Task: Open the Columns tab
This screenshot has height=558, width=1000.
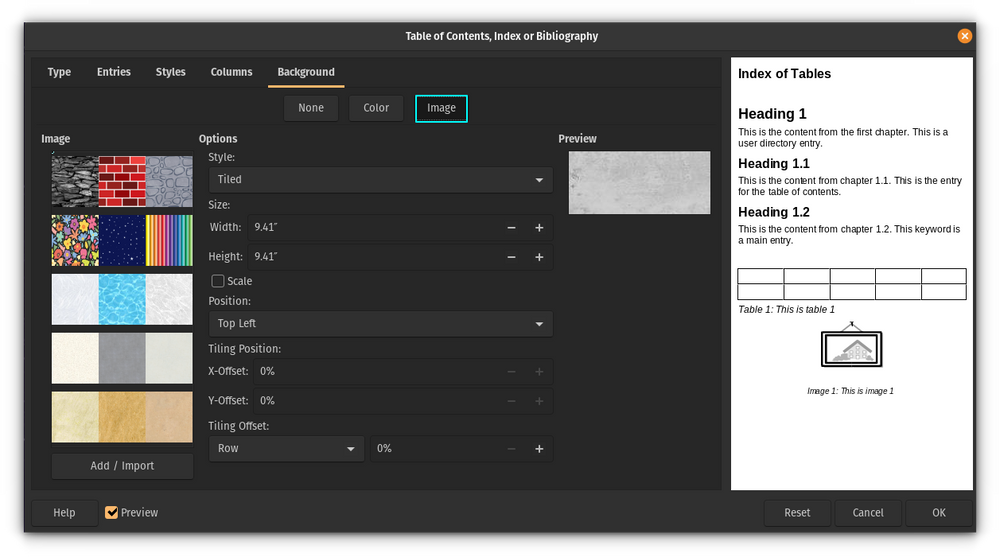Action: [x=231, y=72]
